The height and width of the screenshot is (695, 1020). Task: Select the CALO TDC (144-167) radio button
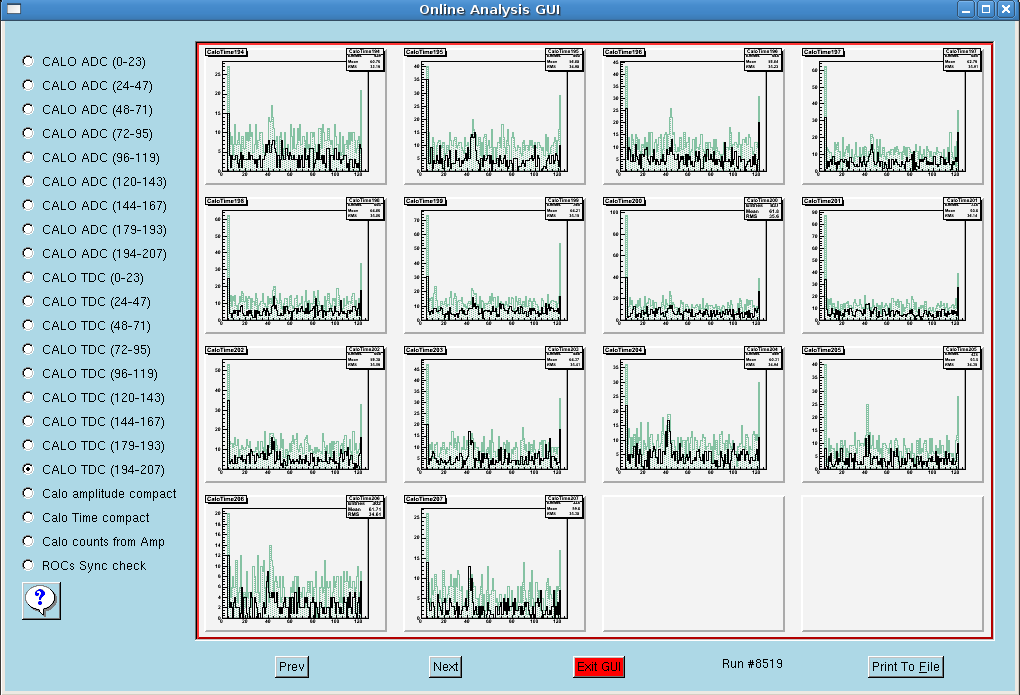tap(28, 422)
